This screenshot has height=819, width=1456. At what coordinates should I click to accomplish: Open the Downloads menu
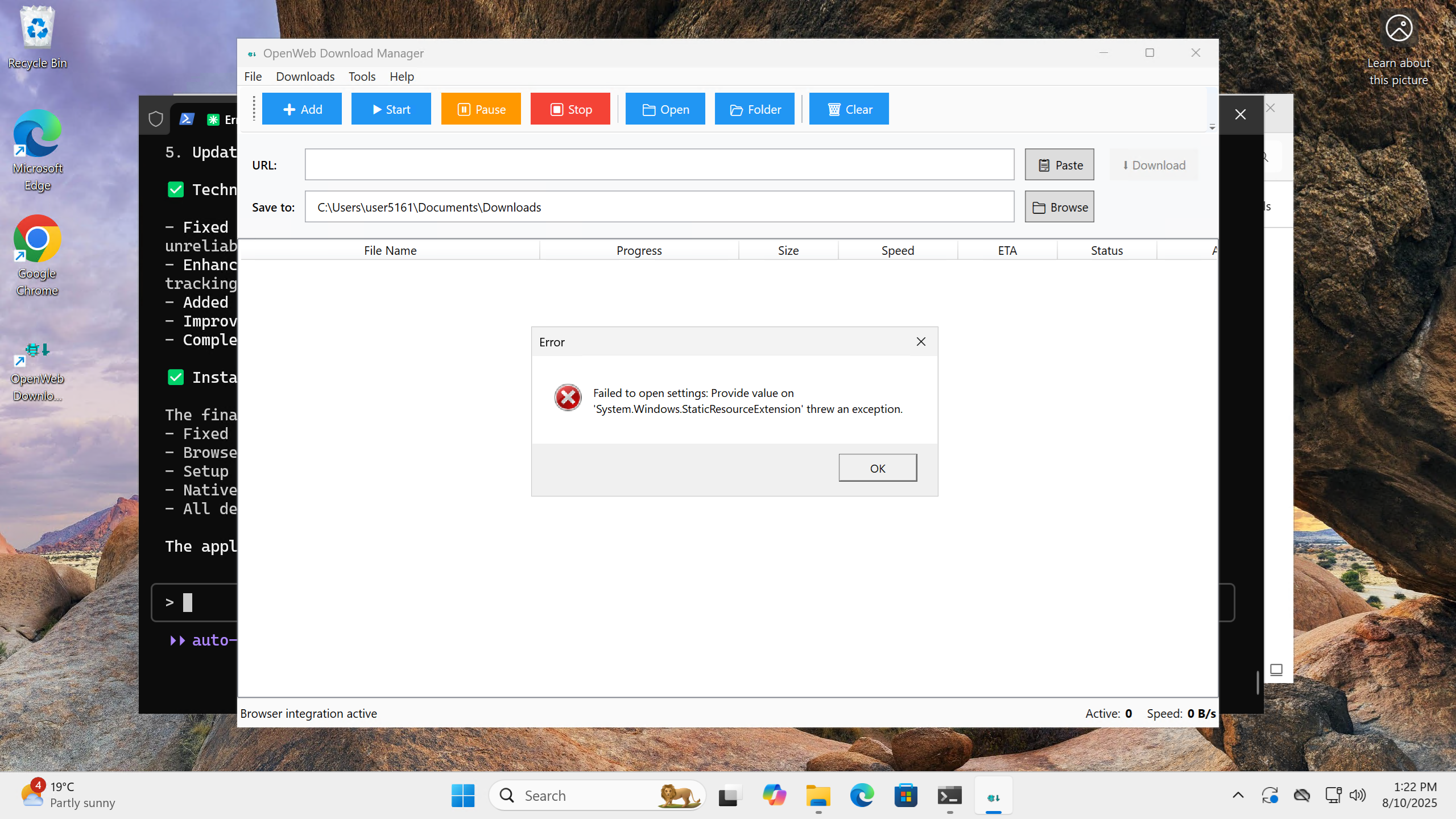click(305, 77)
